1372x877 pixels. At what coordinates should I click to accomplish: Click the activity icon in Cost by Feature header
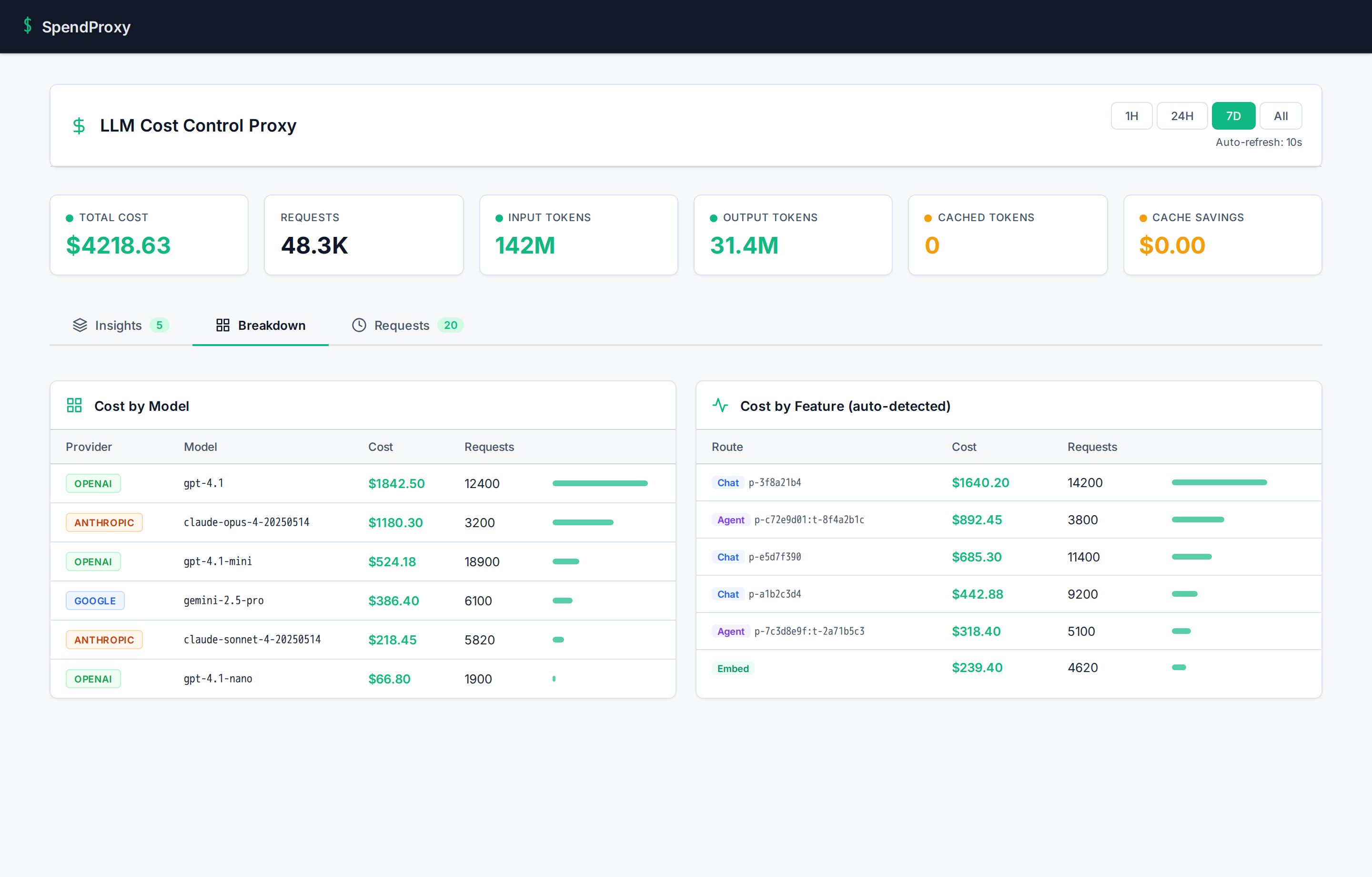720,406
